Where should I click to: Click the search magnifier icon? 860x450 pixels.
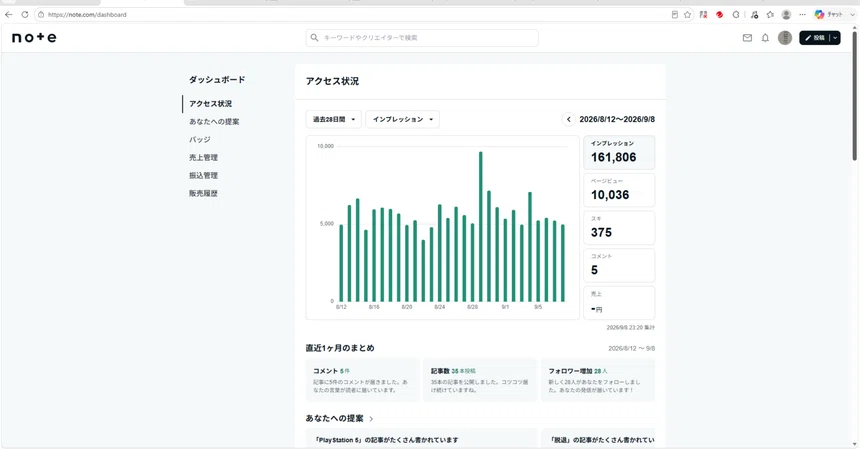(x=314, y=38)
